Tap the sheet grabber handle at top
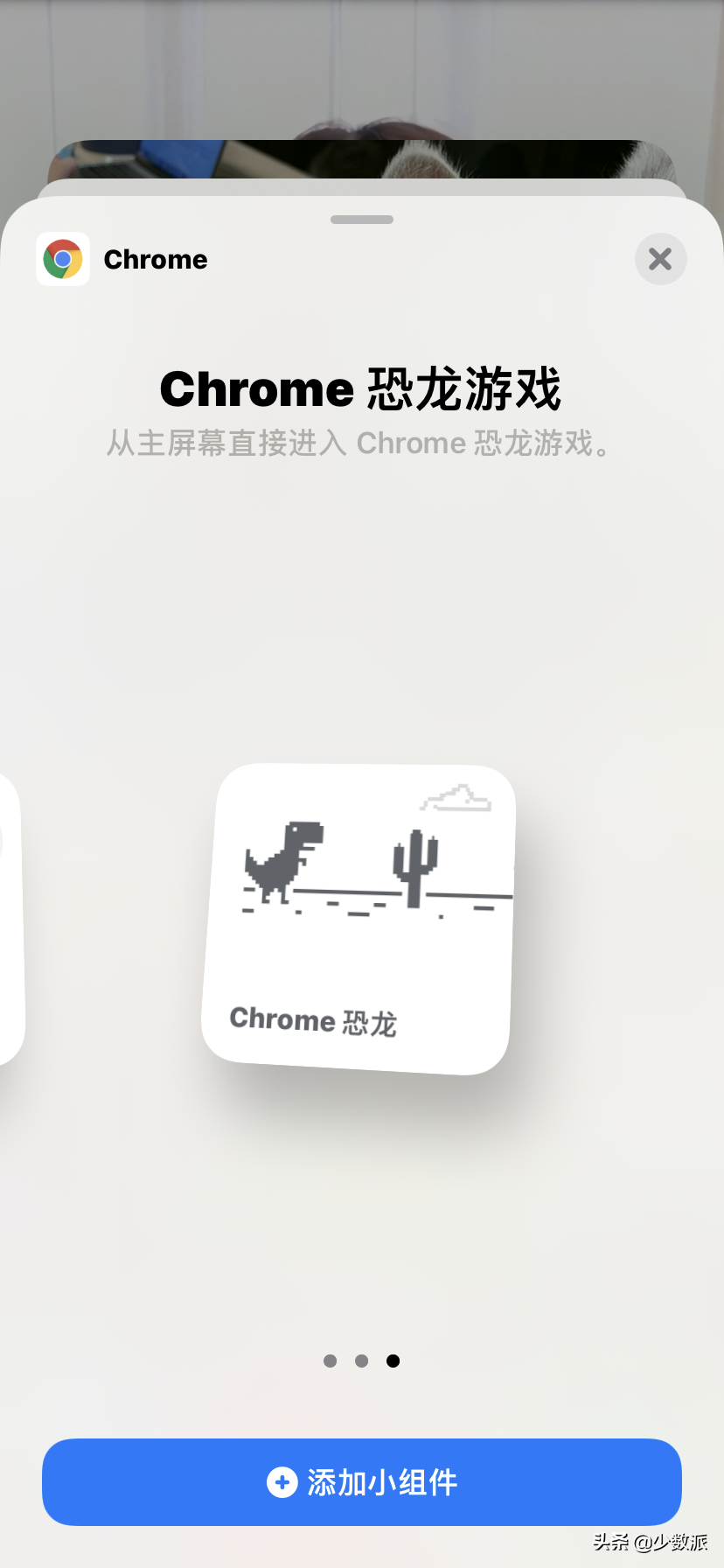 click(362, 220)
